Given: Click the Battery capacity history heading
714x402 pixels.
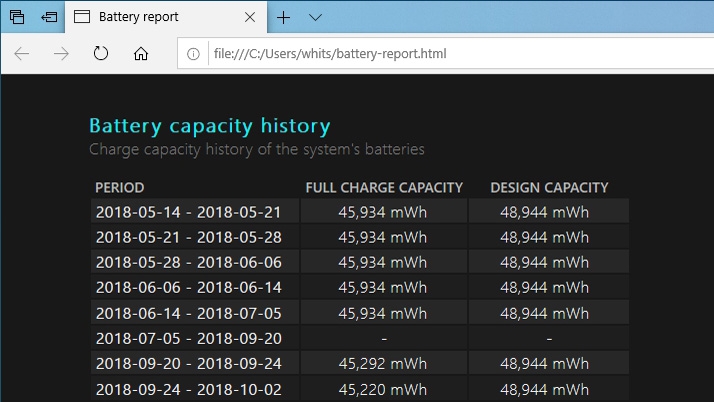Looking at the screenshot, I should coord(209,126).
